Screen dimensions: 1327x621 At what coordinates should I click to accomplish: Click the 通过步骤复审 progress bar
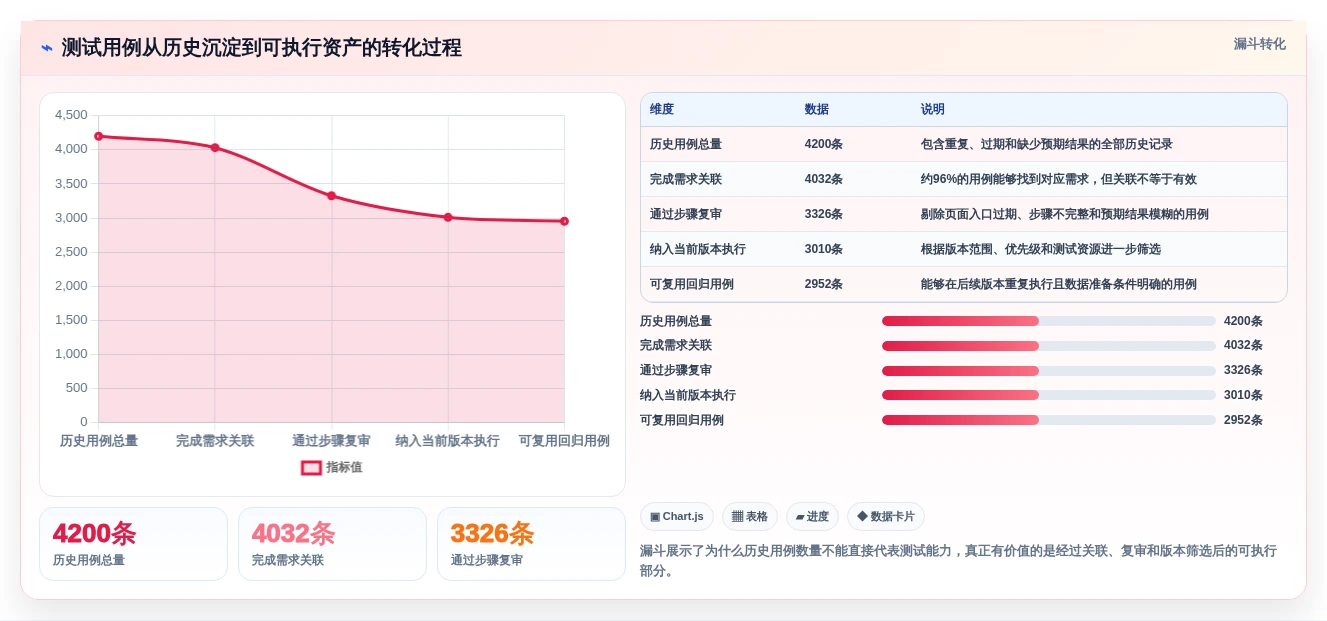pos(1049,370)
